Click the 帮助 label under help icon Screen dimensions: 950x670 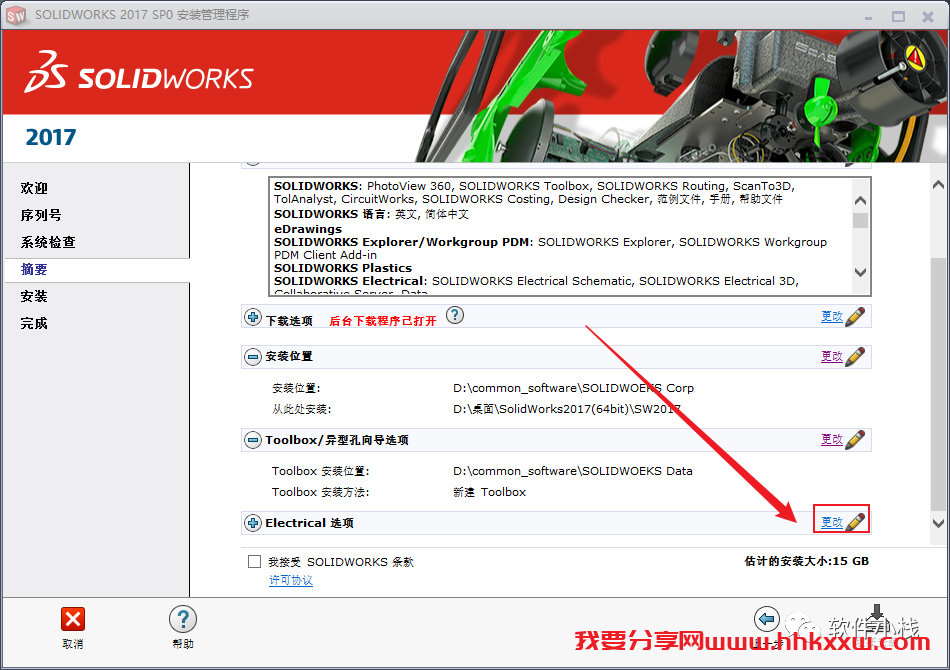[x=182, y=644]
